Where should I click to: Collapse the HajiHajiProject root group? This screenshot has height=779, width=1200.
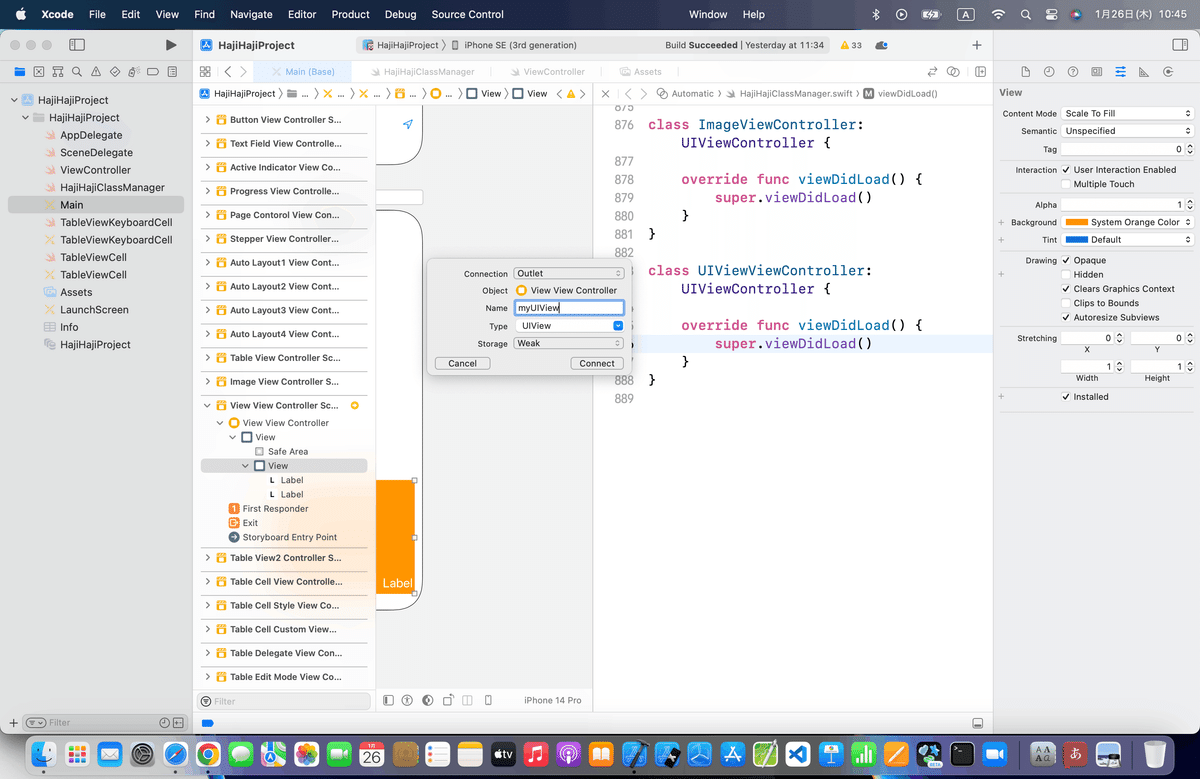[15, 100]
